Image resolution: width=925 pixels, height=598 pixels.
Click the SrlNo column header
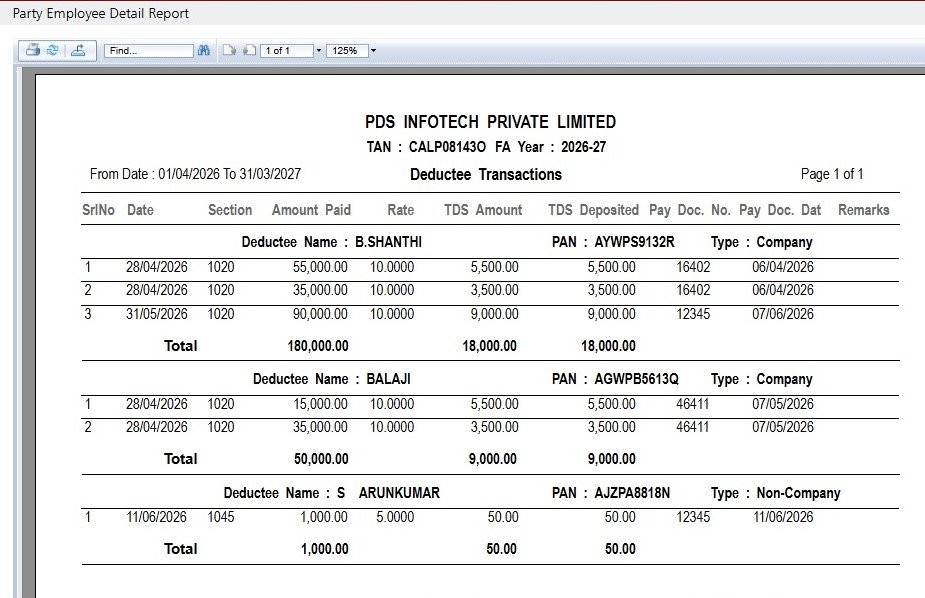tap(98, 210)
